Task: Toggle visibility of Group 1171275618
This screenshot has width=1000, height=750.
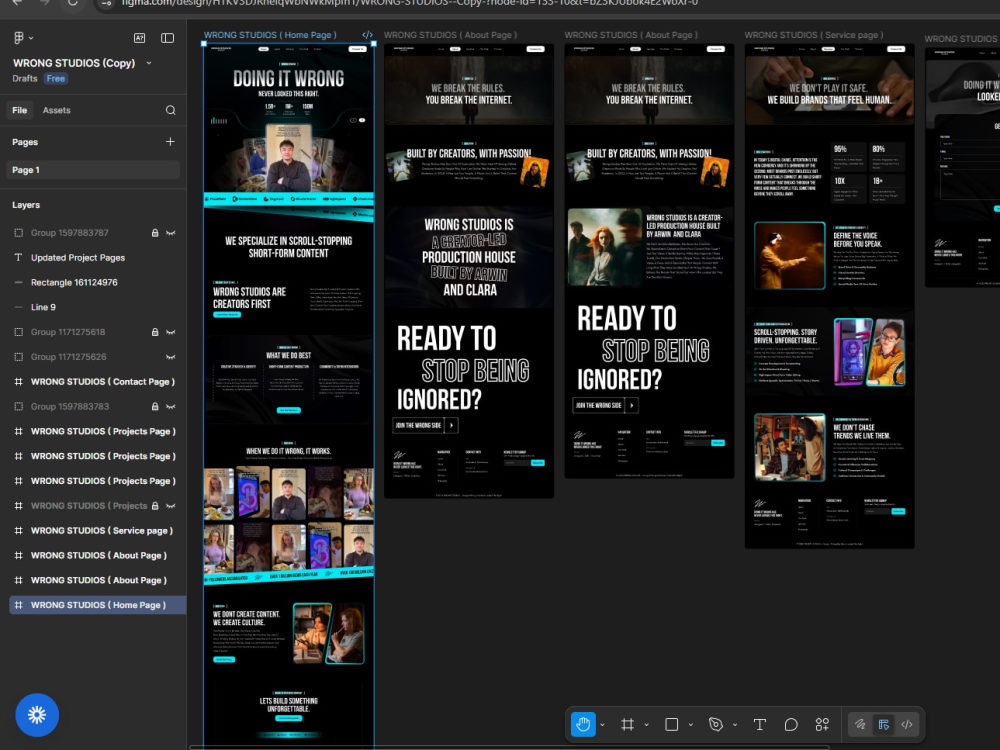Action: [x=170, y=332]
